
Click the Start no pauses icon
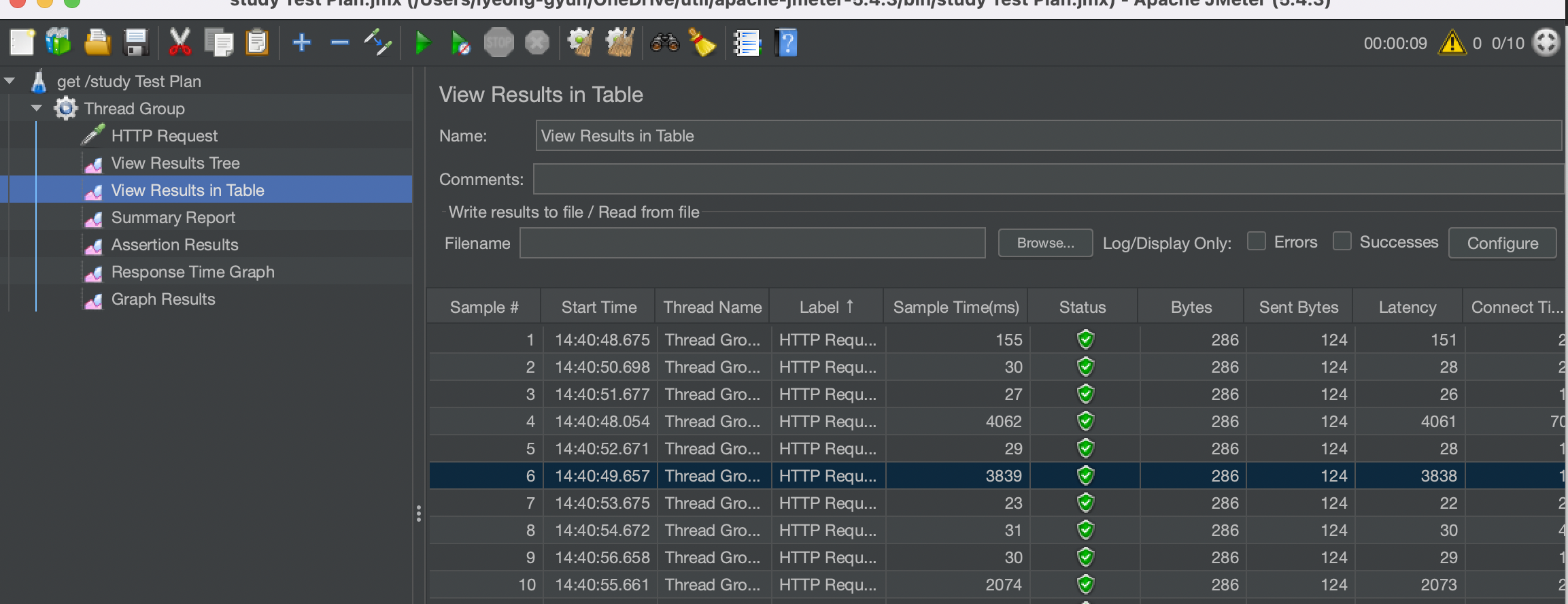[460, 44]
